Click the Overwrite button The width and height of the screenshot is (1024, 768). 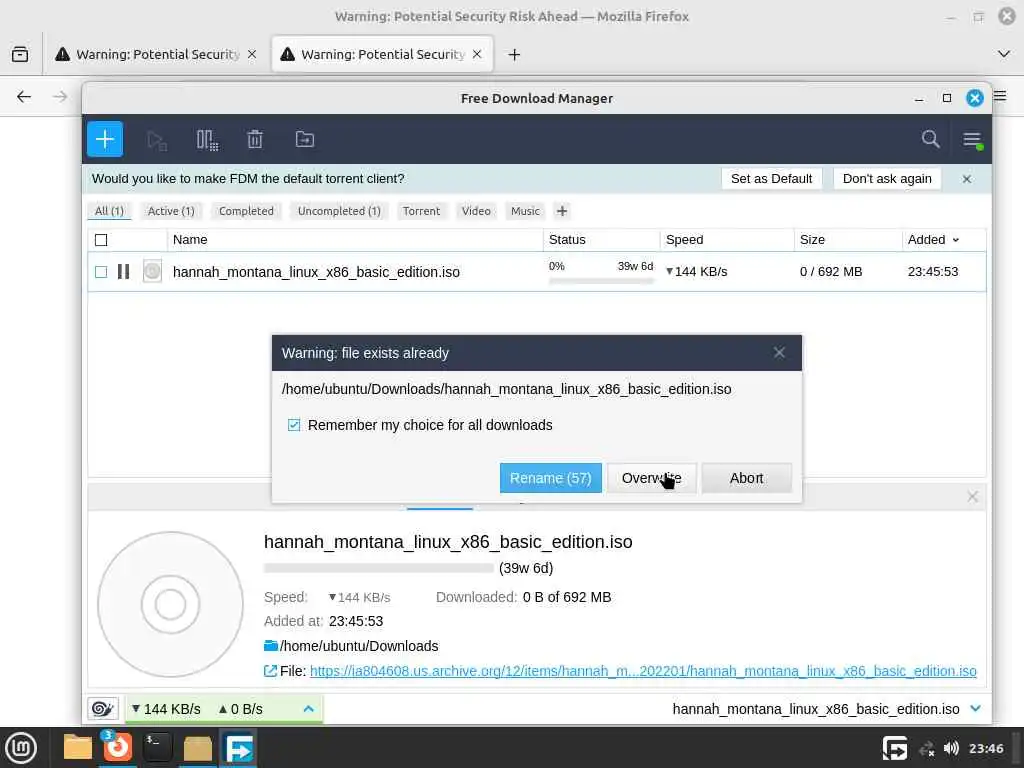651,478
